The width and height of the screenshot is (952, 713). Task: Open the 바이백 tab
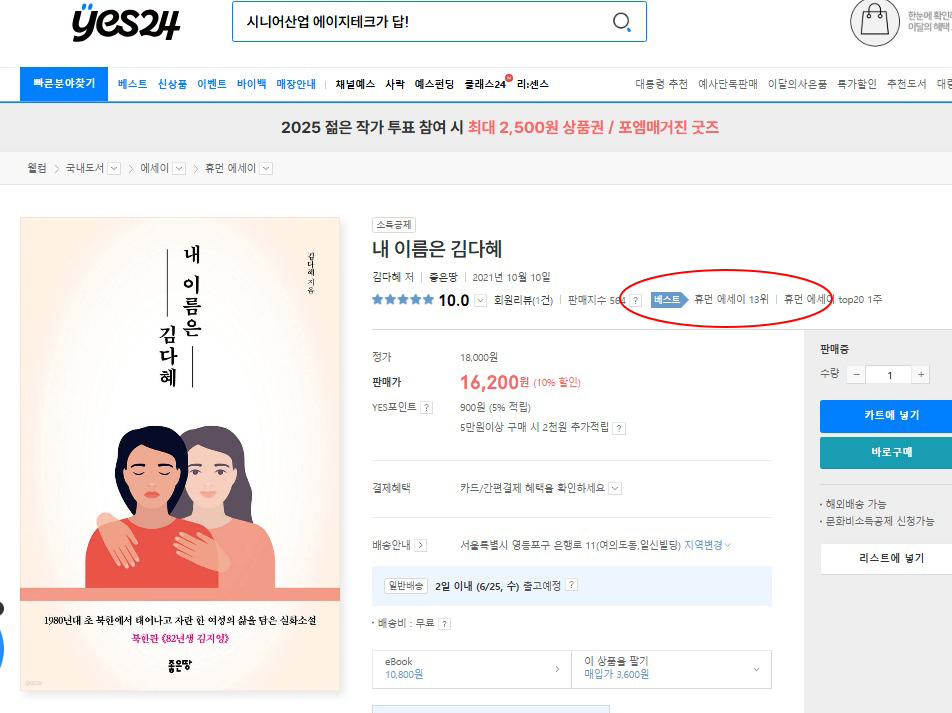click(251, 84)
